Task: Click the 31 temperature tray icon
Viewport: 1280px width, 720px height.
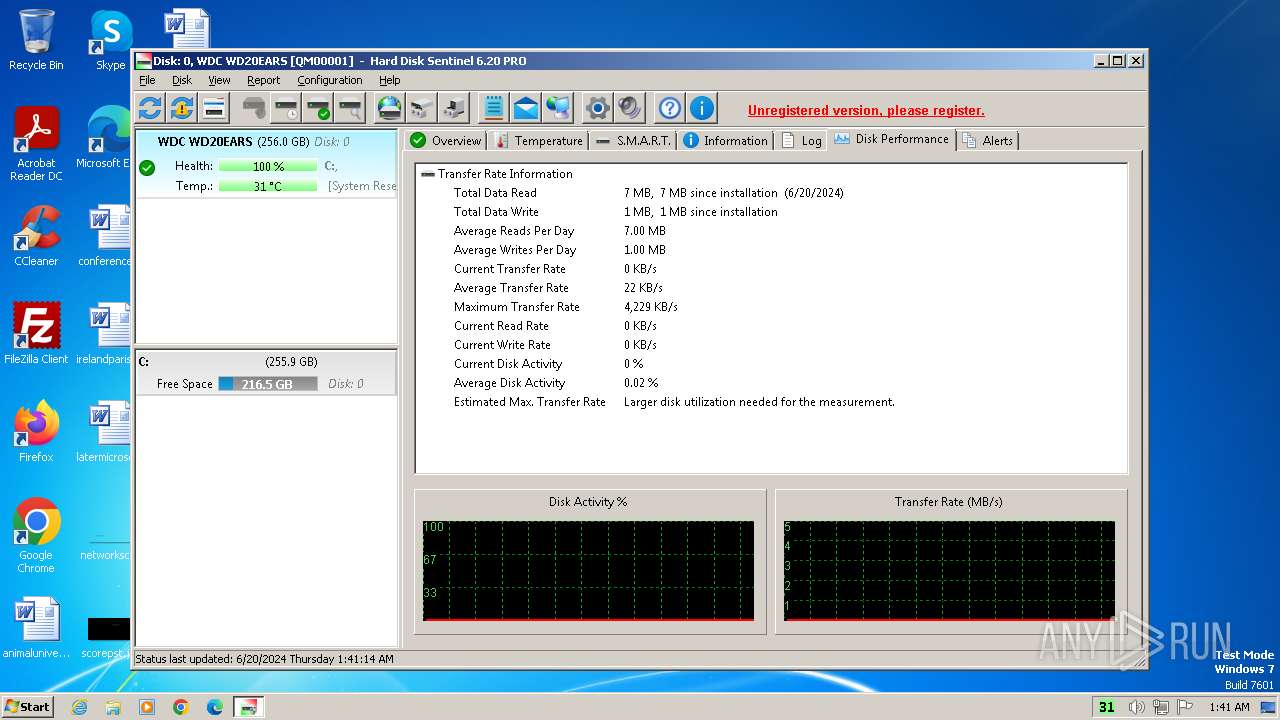Action: click(1106, 707)
